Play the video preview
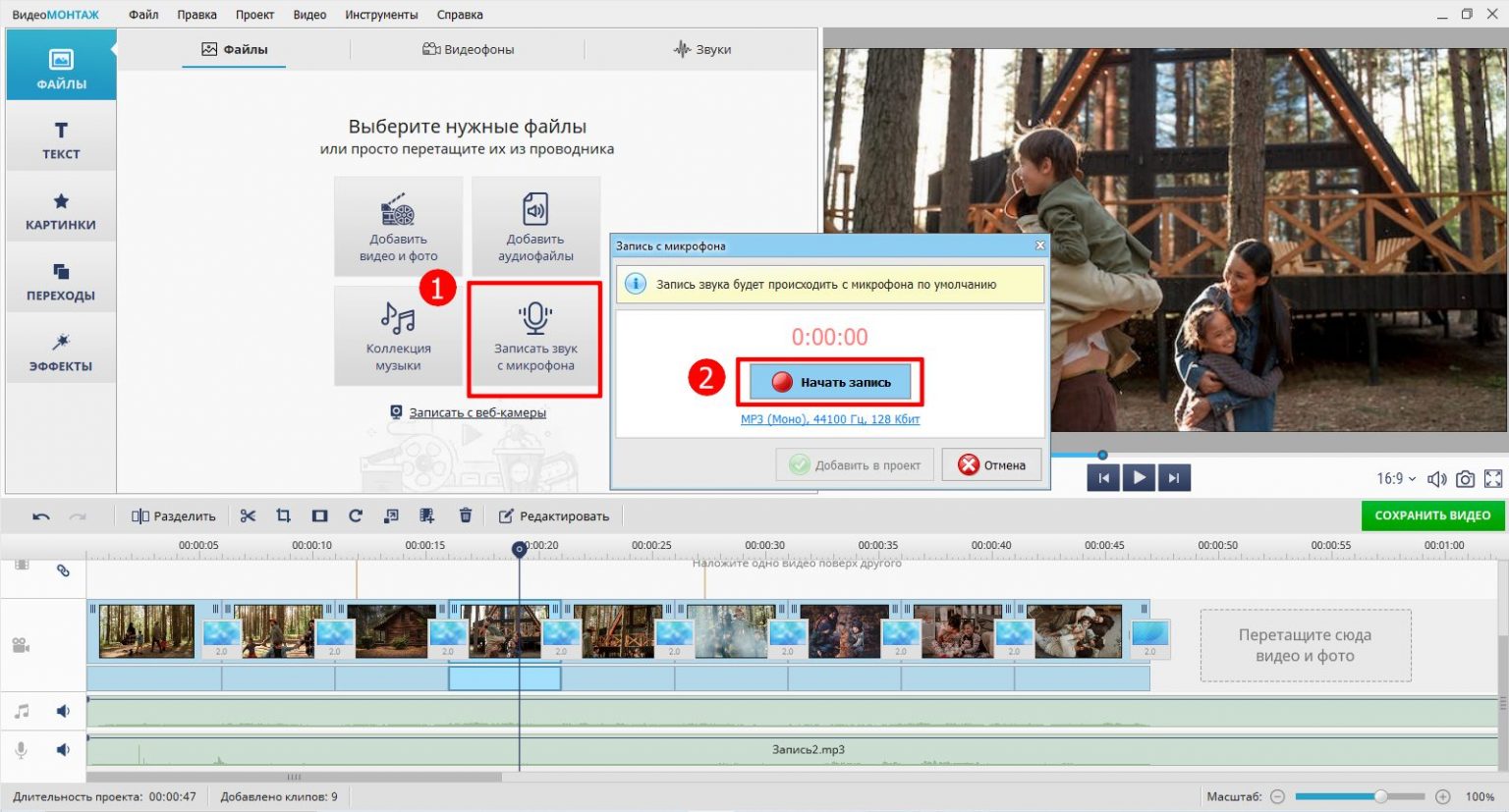This screenshot has height=812, width=1509. pyautogui.click(x=1139, y=478)
